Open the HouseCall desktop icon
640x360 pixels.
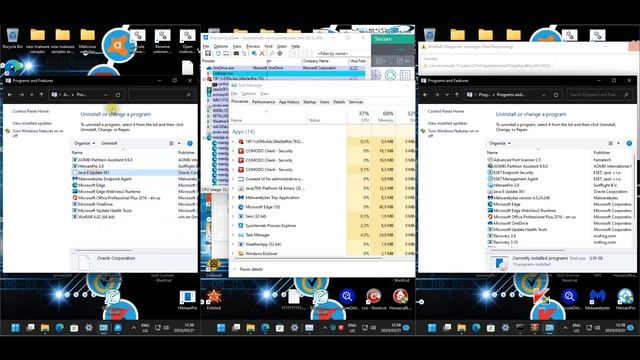(x=400, y=299)
